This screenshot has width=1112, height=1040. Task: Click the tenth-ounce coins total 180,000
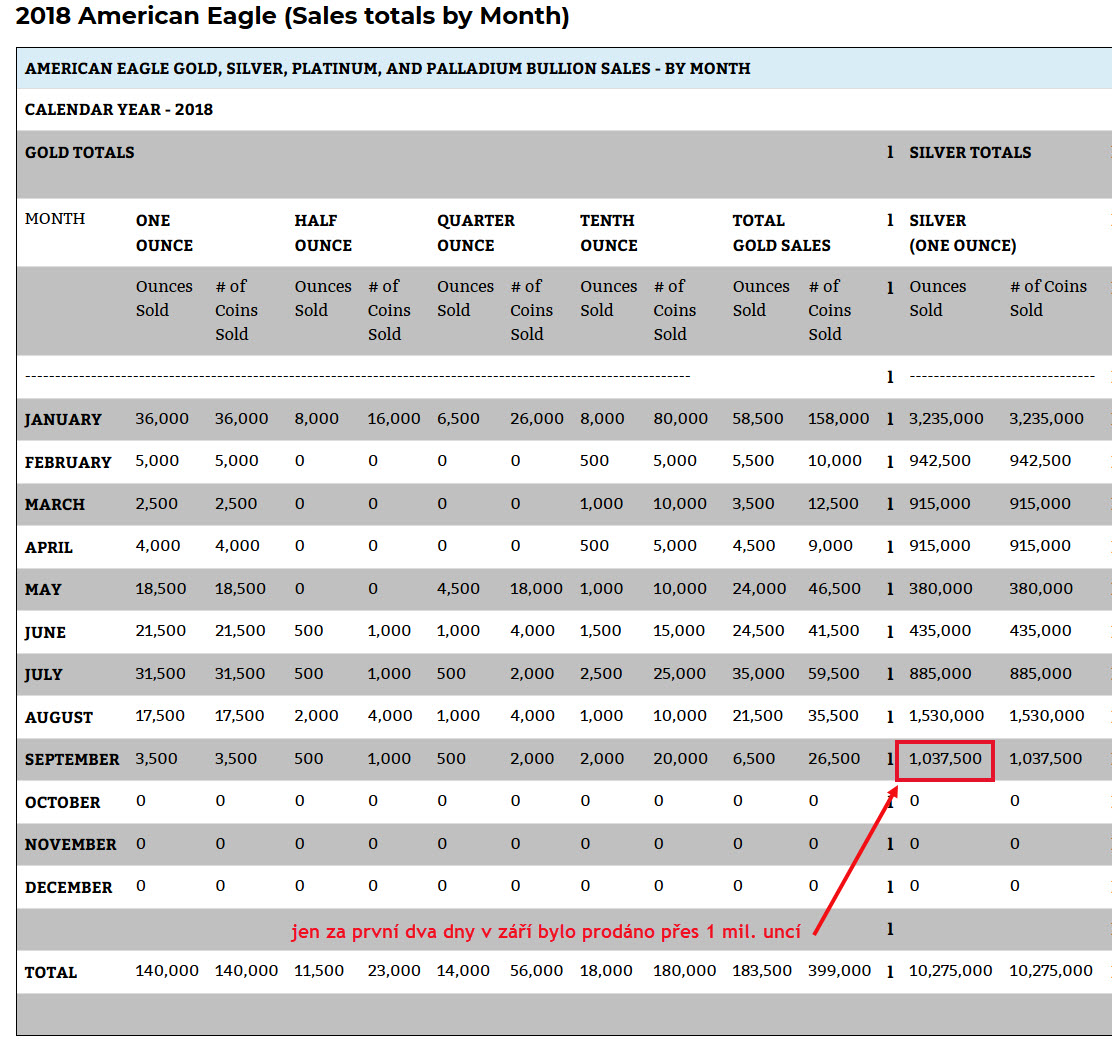pos(685,970)
